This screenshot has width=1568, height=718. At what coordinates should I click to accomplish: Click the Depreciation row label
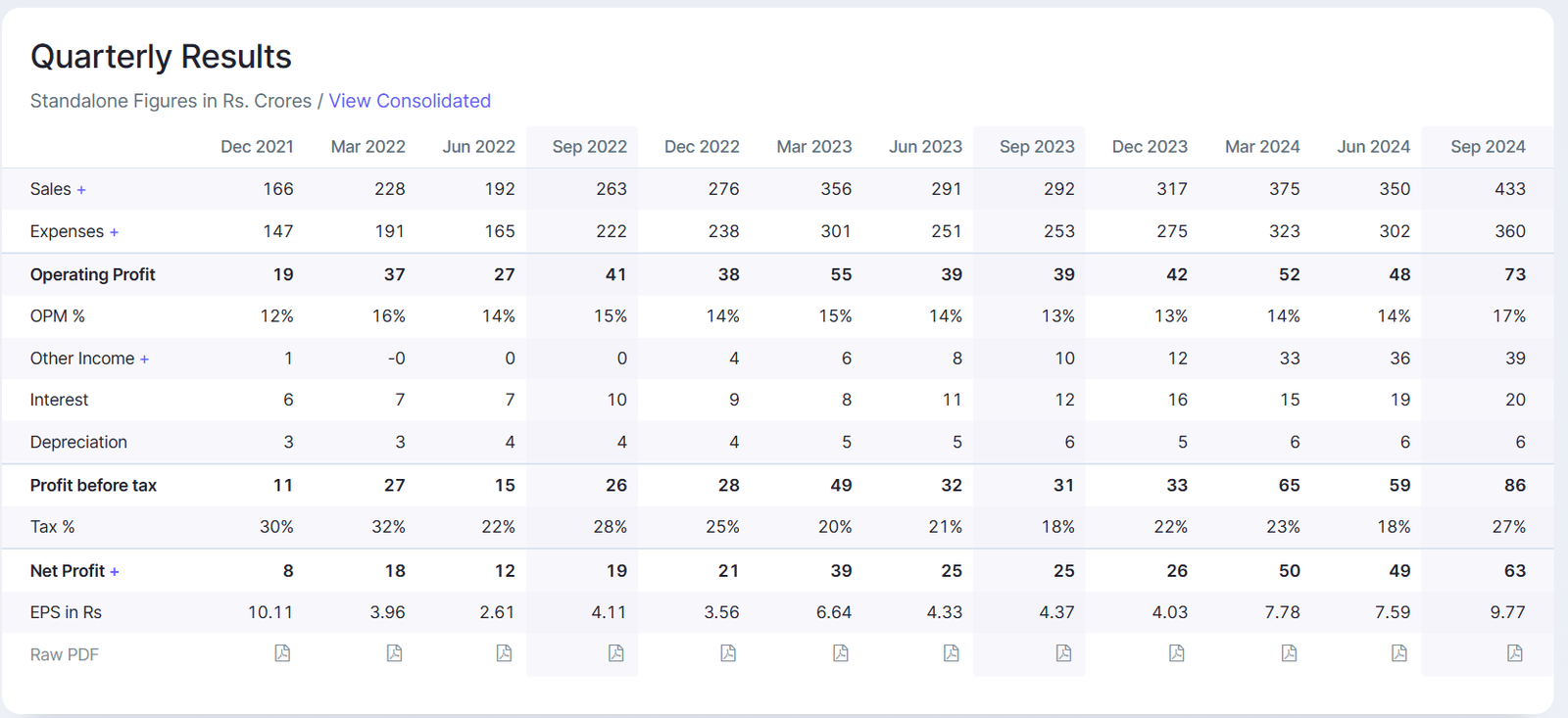(x=78, y=442)
